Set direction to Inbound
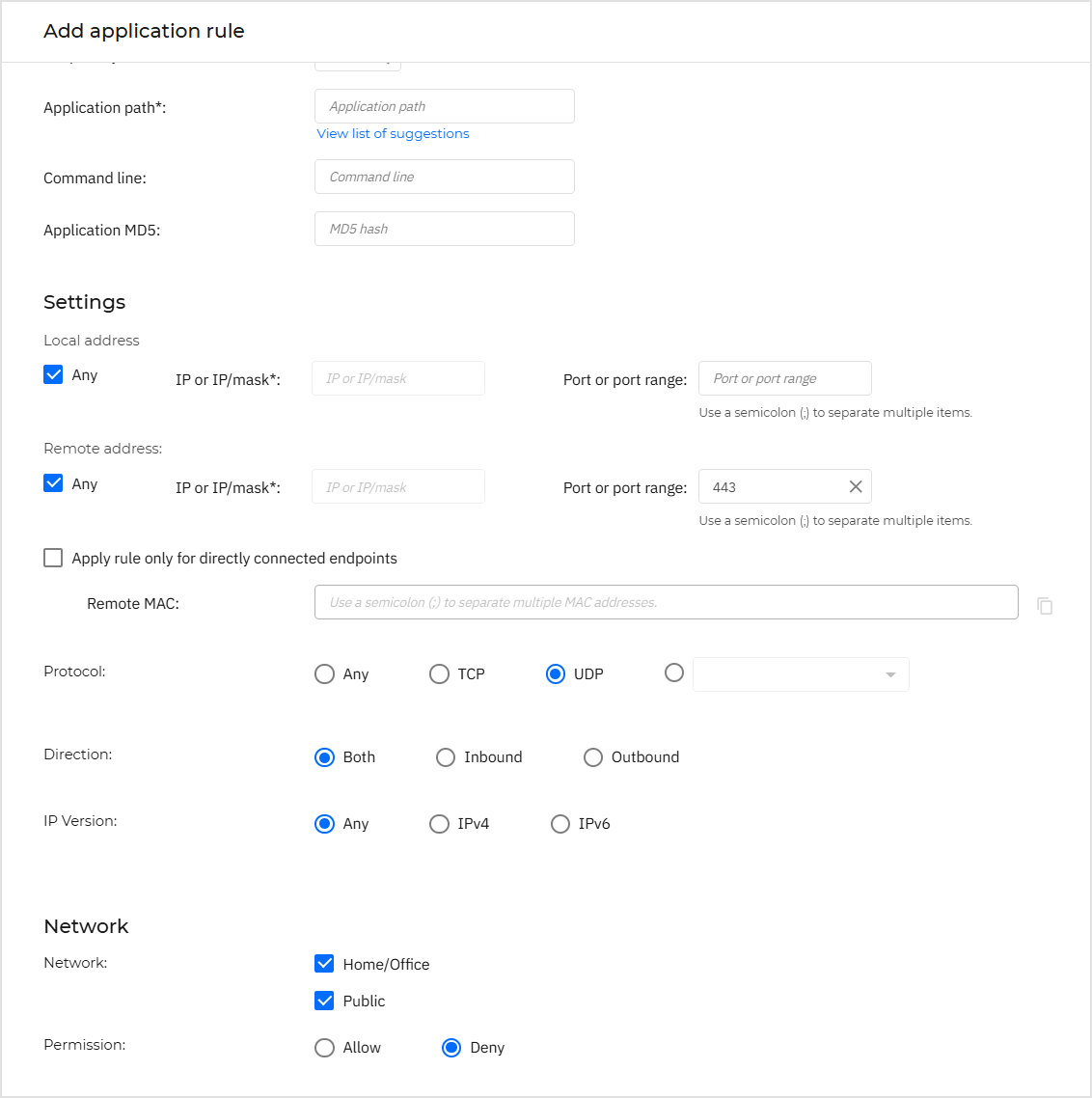 tap(446, 757)
